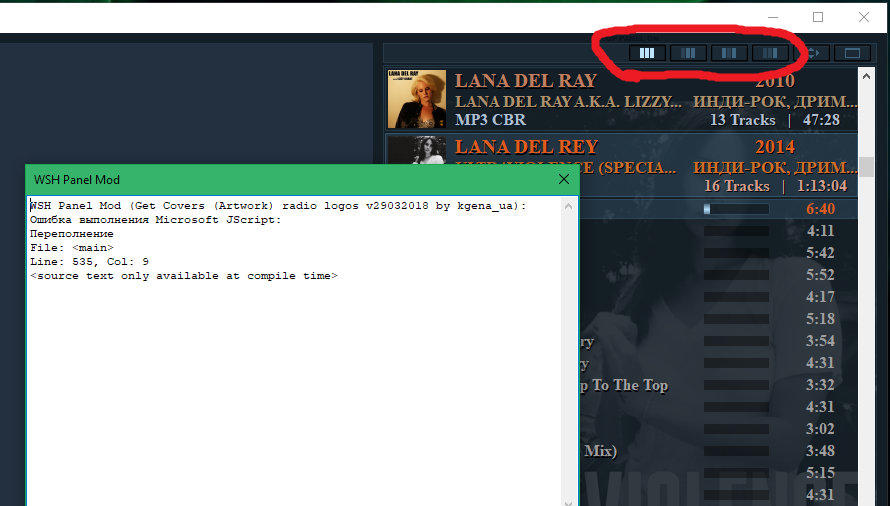Select layout button with only last column lit
The width and height of the screenshot is (890, 506).
coord(770,53)
